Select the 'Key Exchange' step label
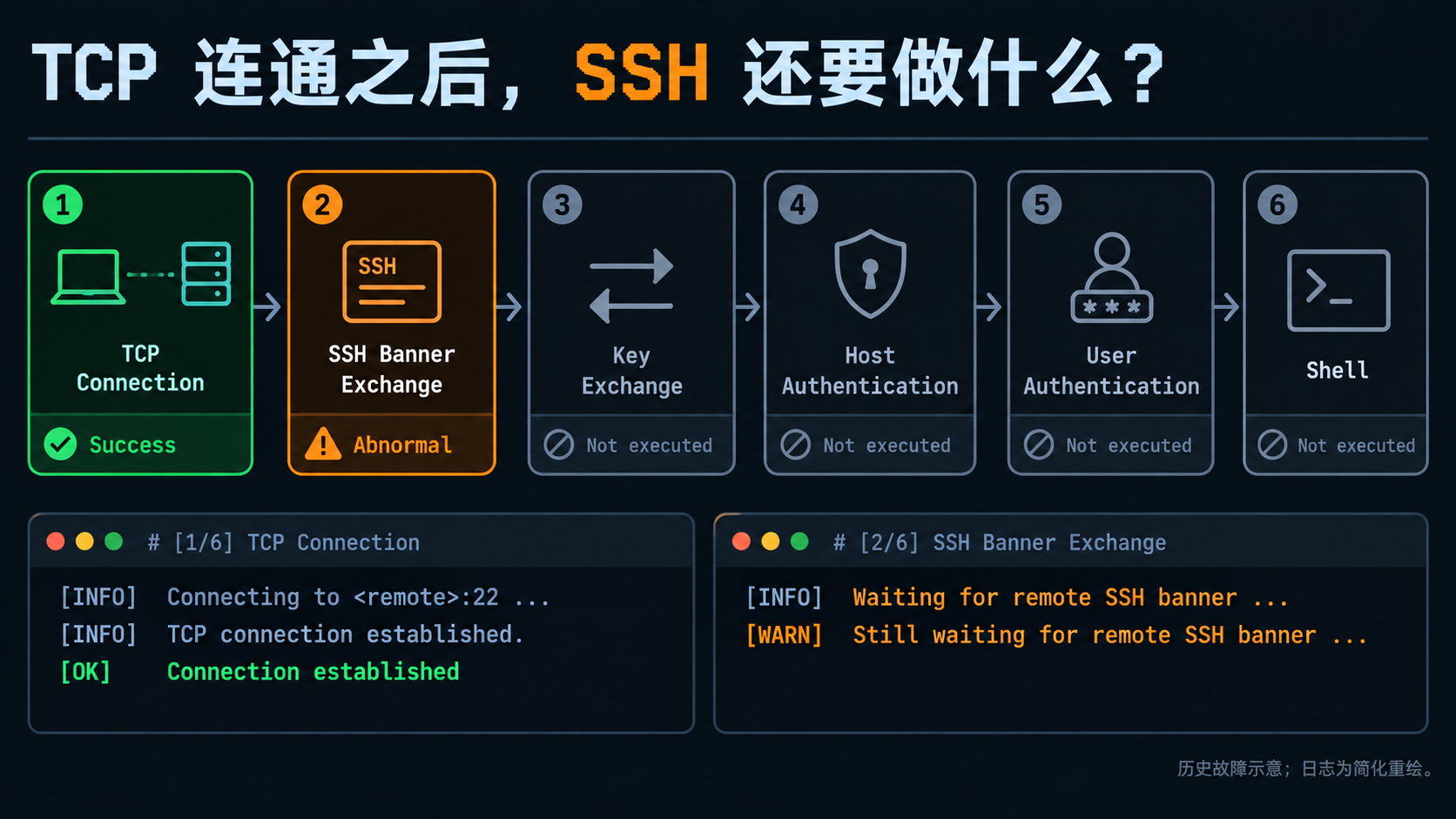This screenshot has width=1456, height=819. click(x=632, y=371)
